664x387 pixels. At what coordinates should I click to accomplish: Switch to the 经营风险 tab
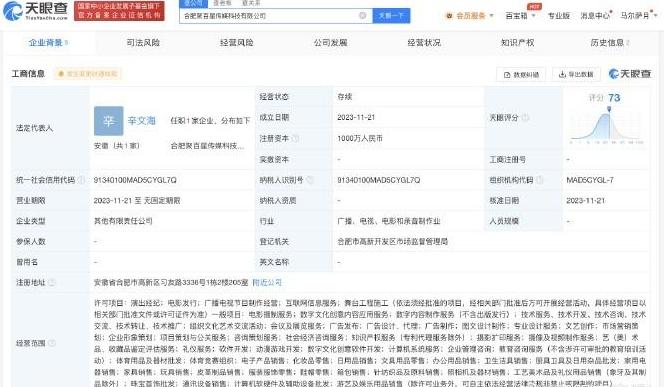pyautogui.click(x=237, y=42)
